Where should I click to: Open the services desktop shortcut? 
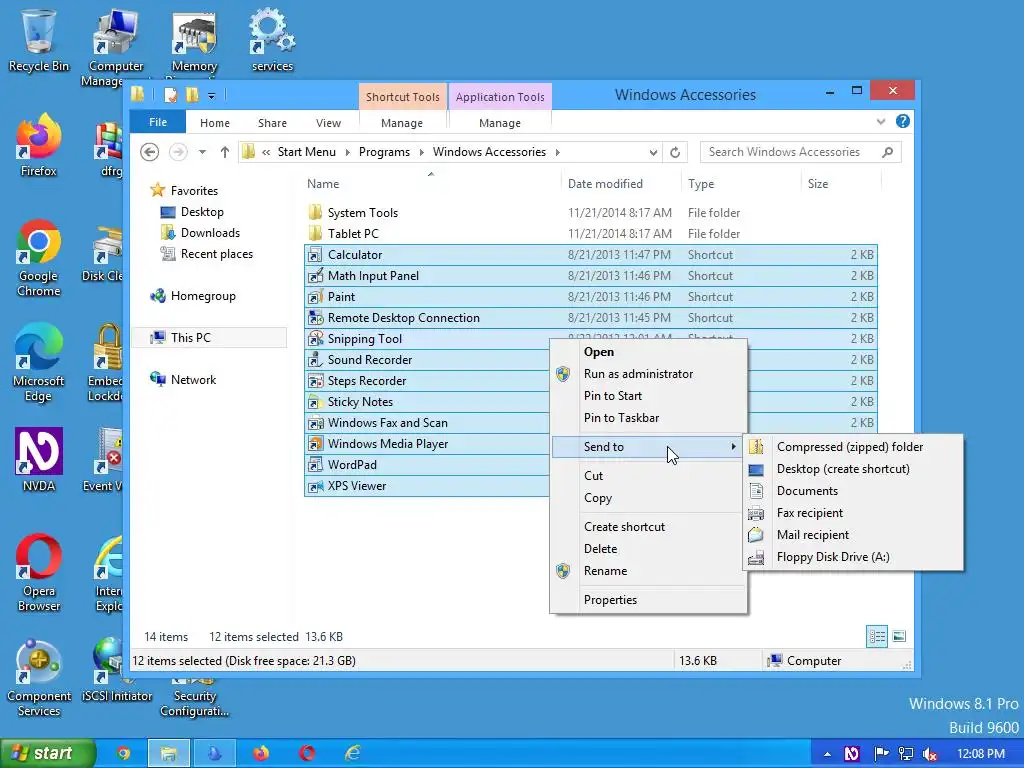tap(272, 39)
